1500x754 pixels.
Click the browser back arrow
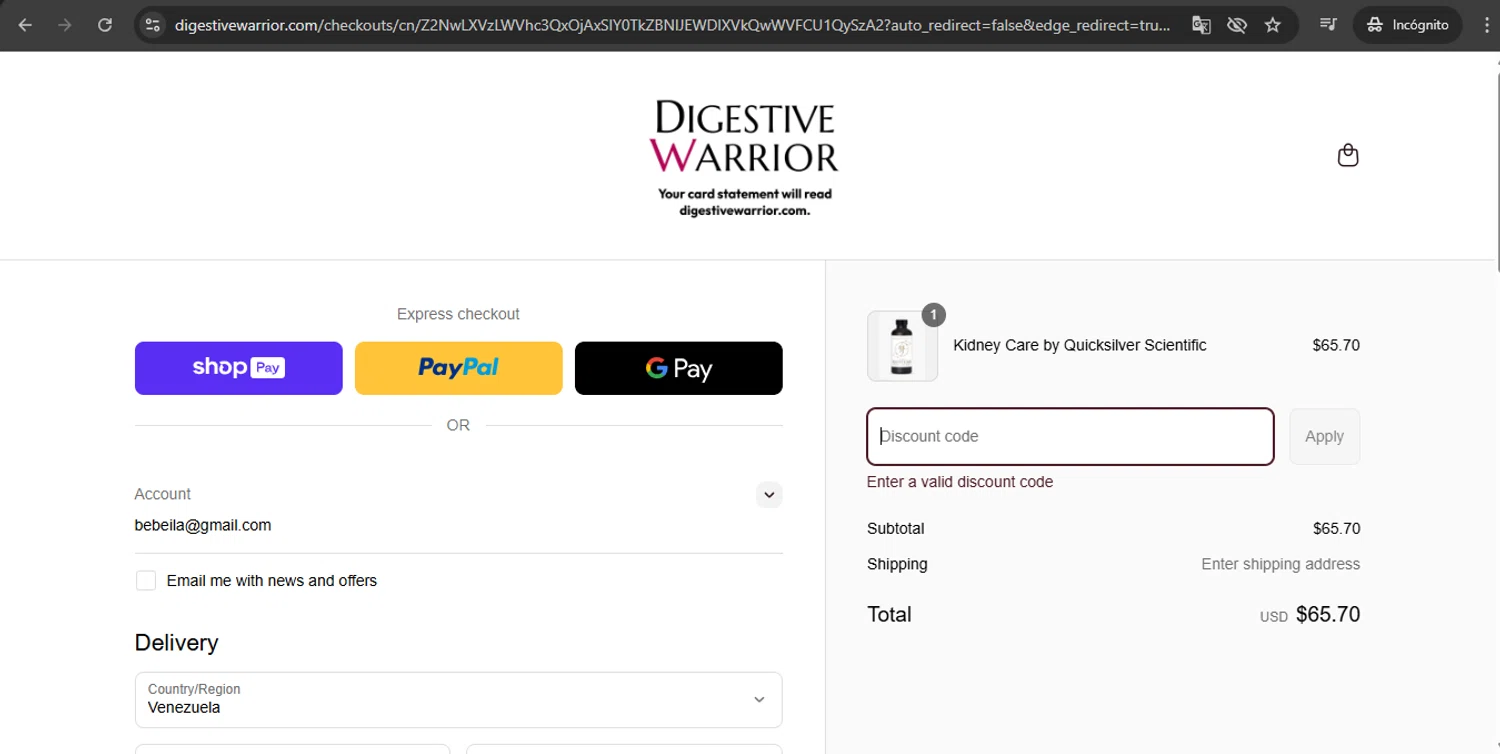25,25
